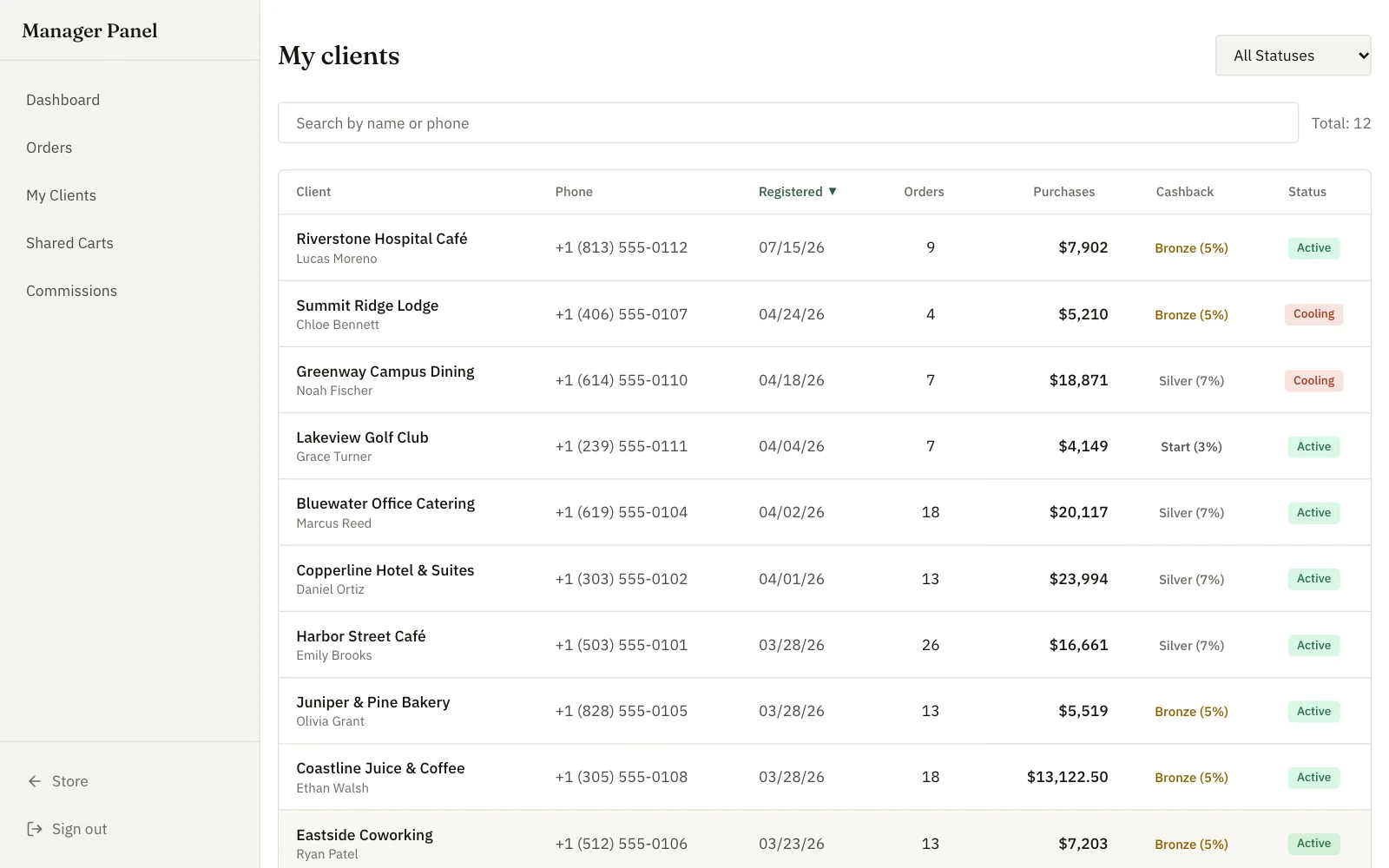Click the Phone column header
This screenshot has height=868, width=1389.
point(574,192)
